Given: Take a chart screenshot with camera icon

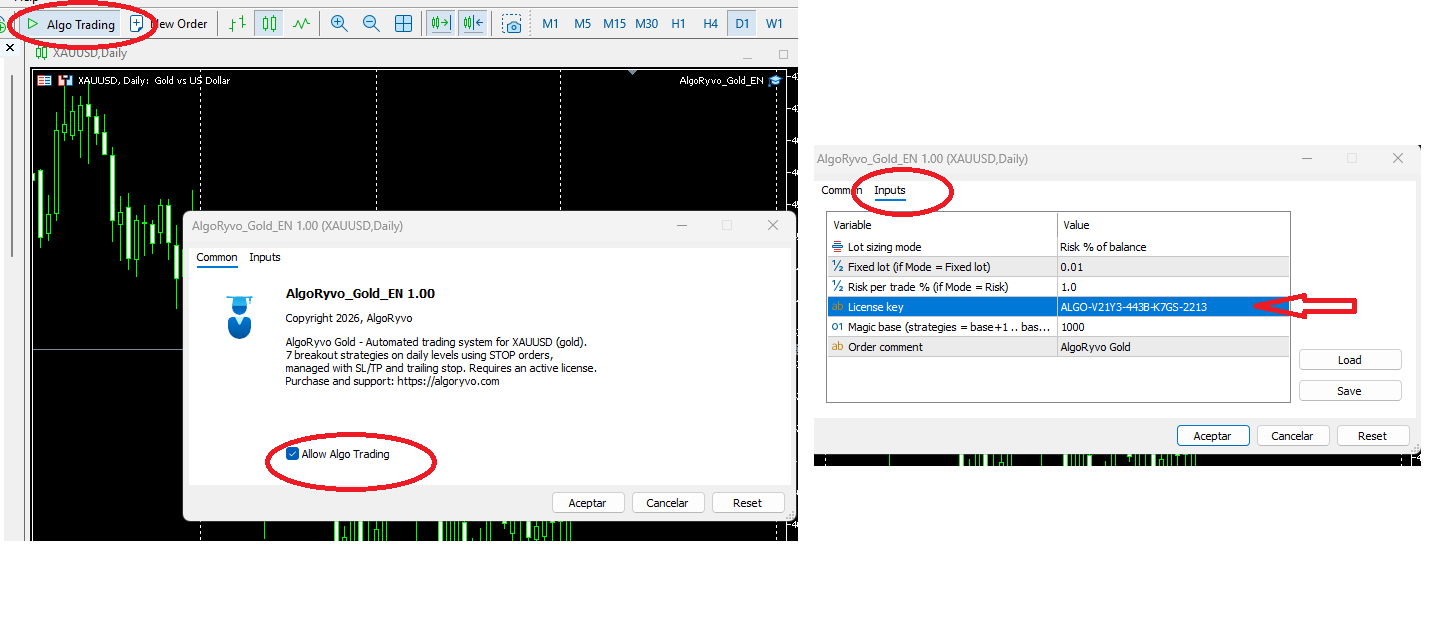Looking at the screenshot, I should coord(512,24).
